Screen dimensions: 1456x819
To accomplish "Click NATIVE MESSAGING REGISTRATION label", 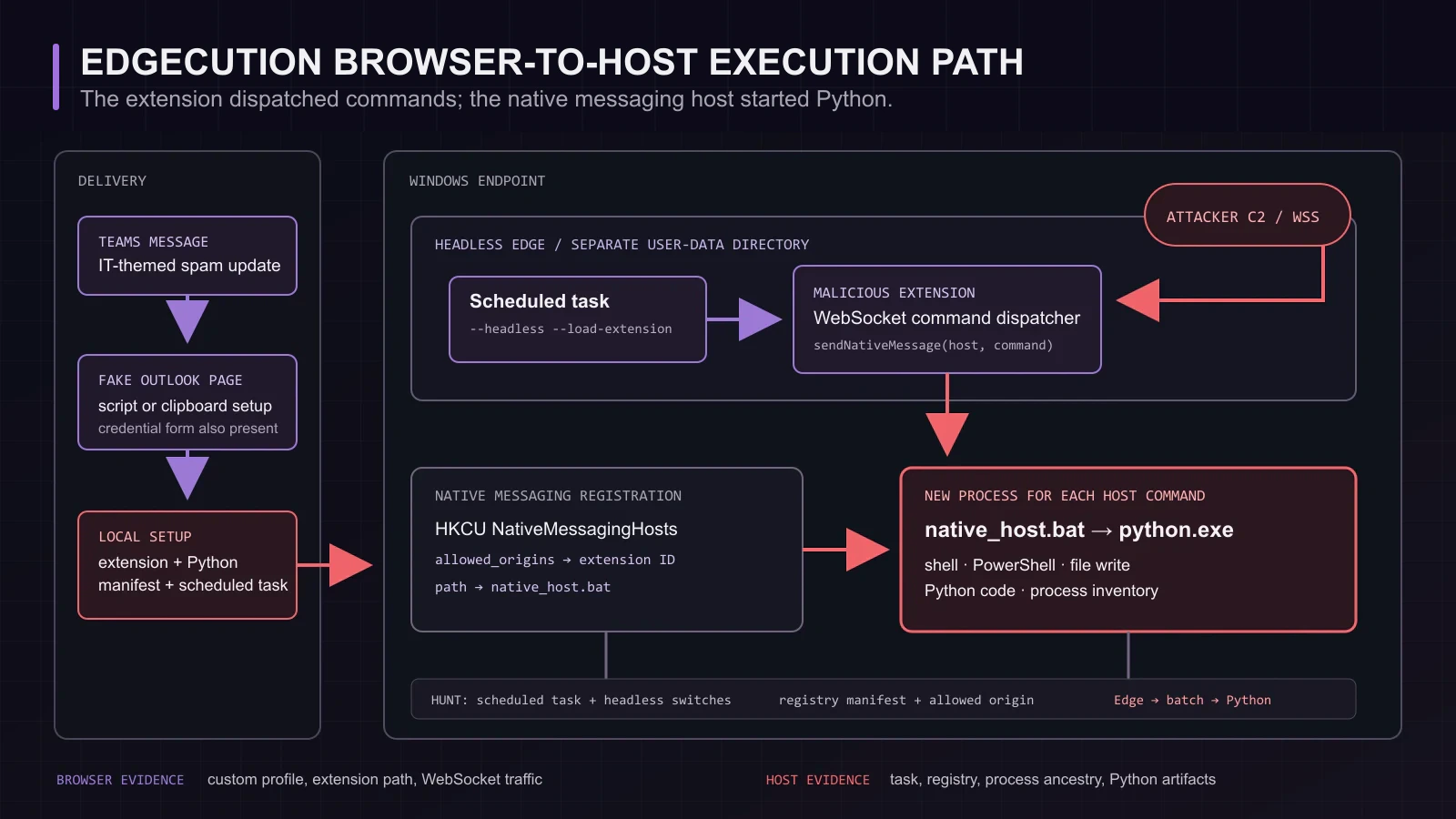I will pyautogui.click(x=558, y=496).
